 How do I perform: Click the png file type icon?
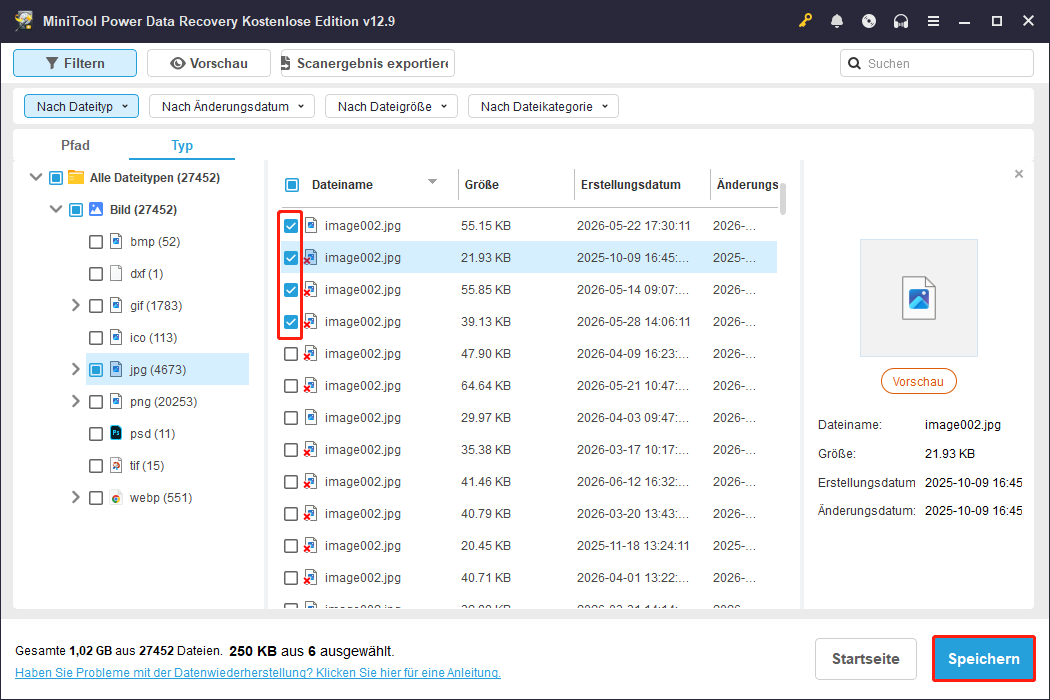[x=117, y=401]
